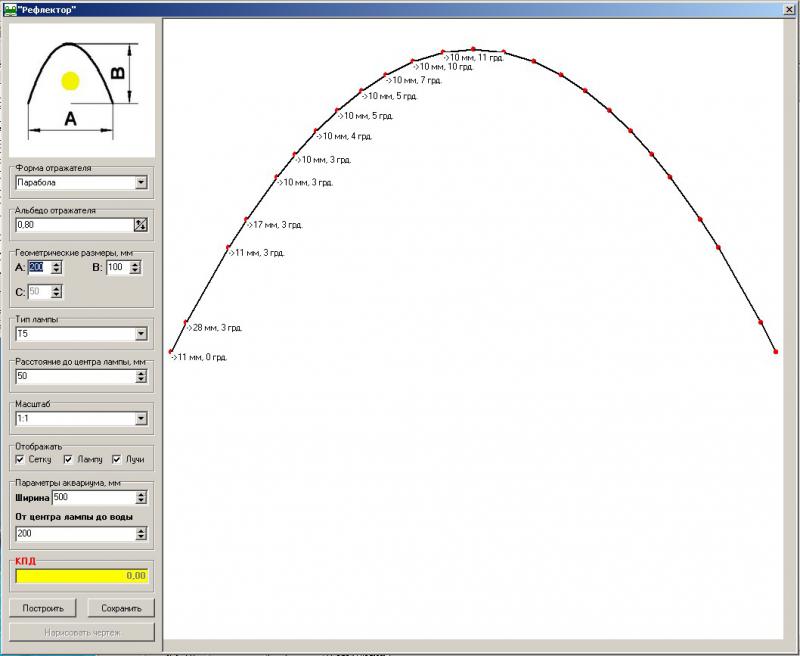Click the reflector shape preview diagram

[x=82, y=85]
